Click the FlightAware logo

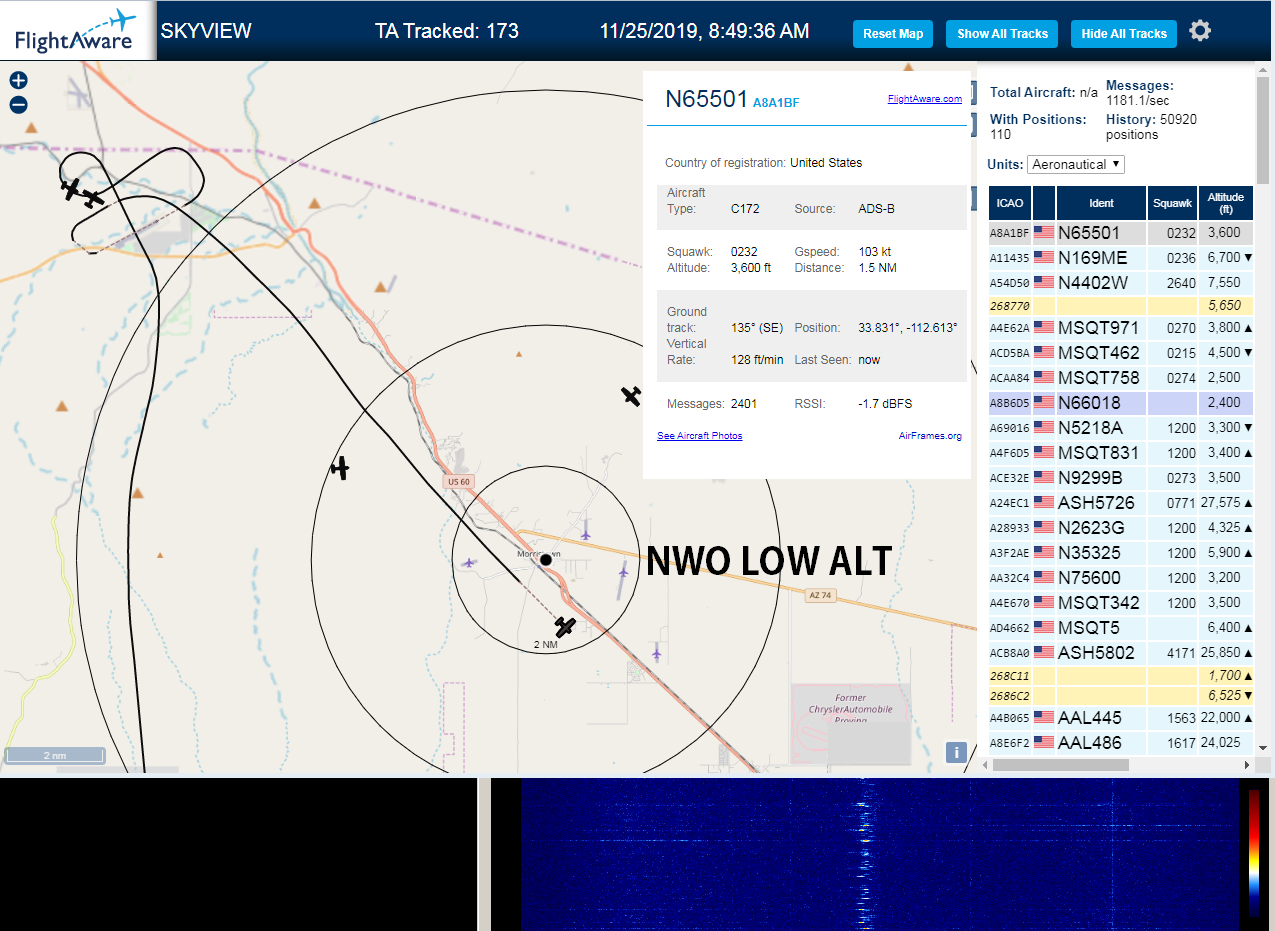(x=77, y=31)
